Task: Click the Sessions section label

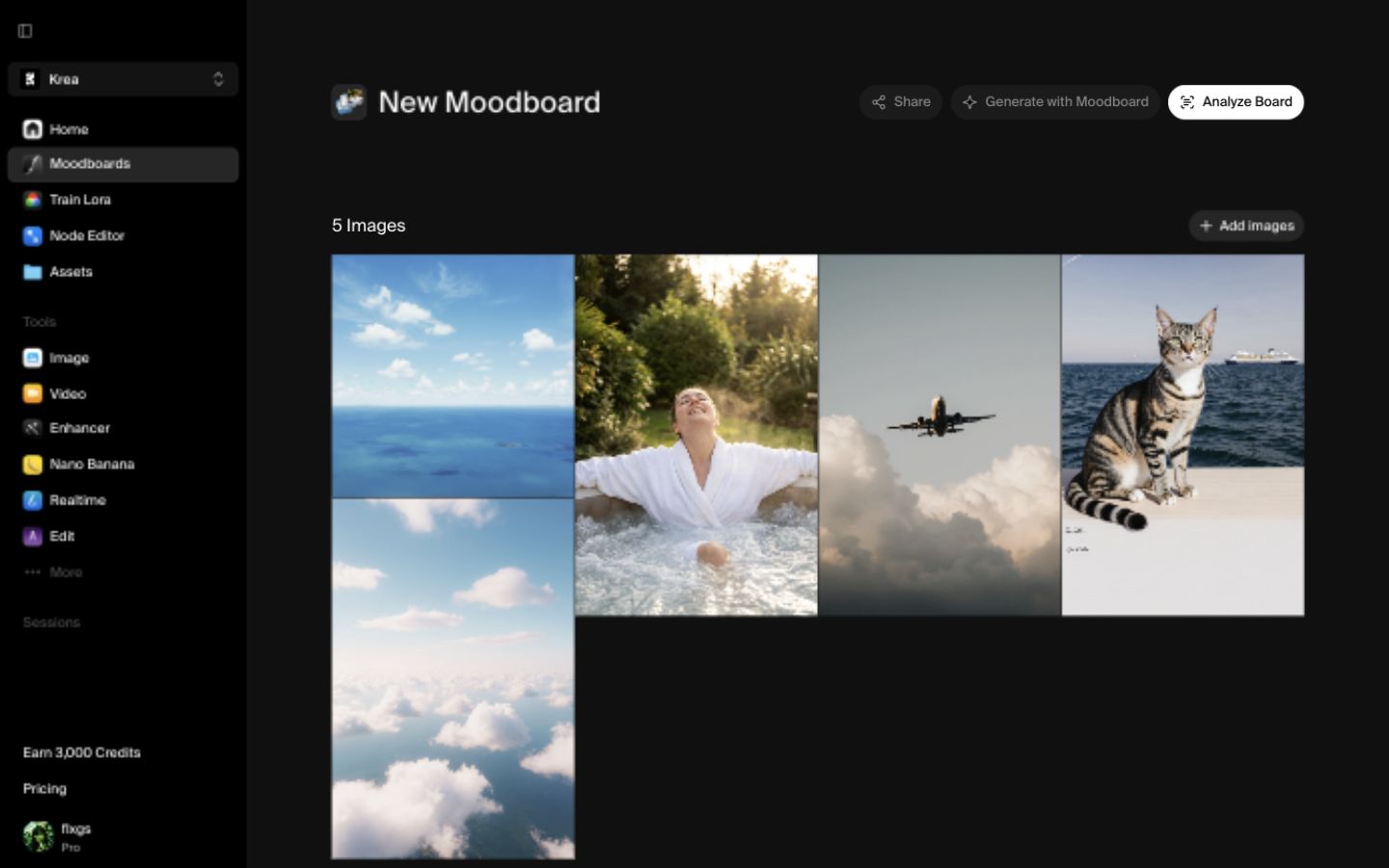Action: click(51, 622)
